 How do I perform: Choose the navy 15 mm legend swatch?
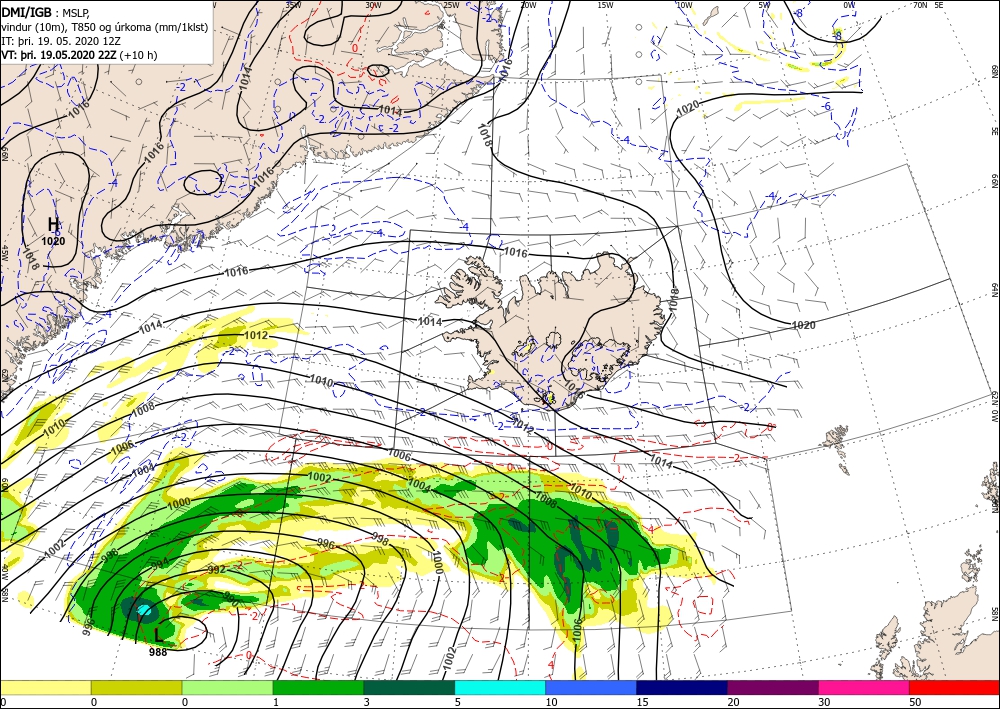pyautogui.click(x=682, y=687)
